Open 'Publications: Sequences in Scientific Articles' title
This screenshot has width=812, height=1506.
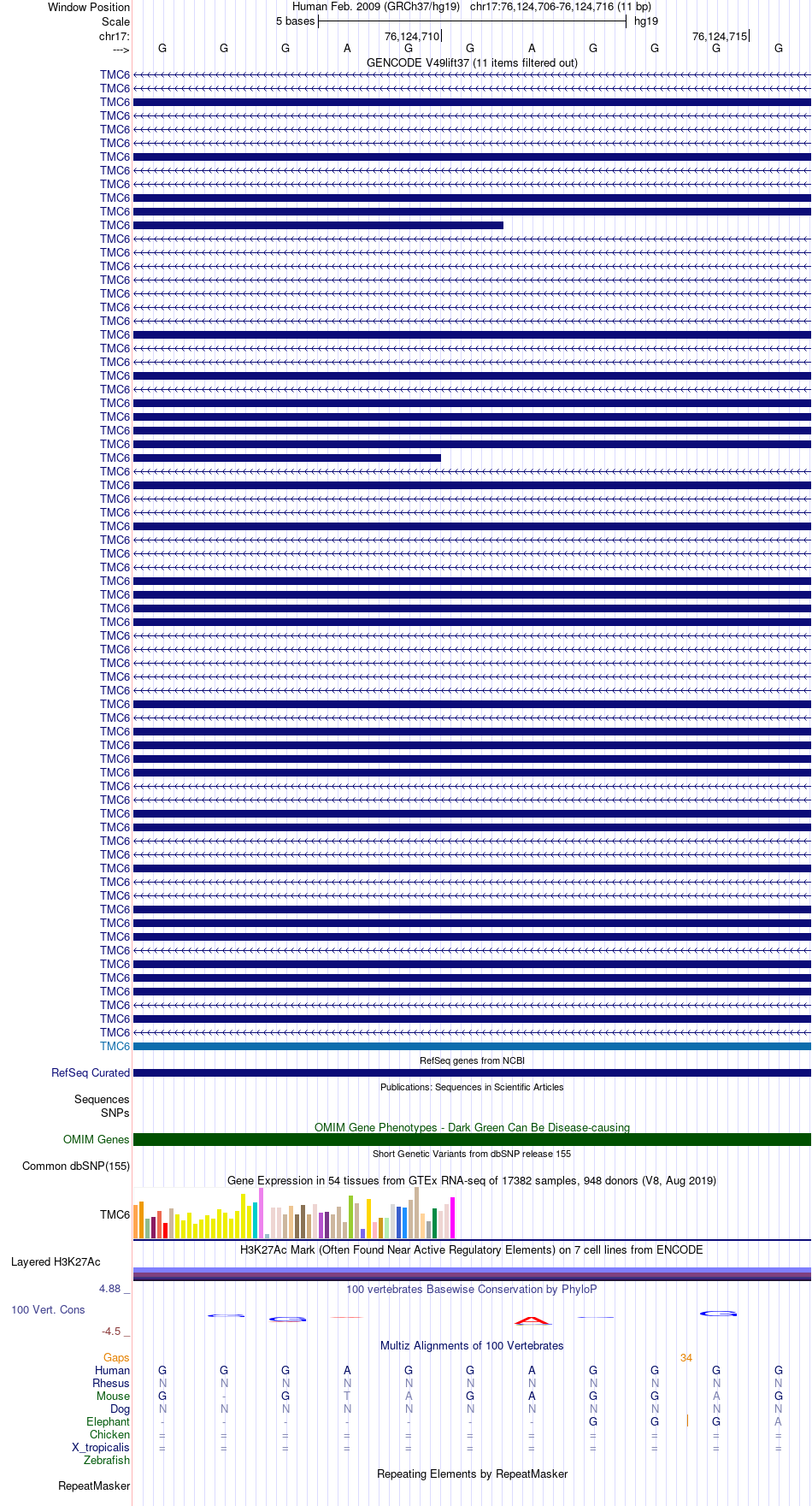click(x=472, y=1087)
